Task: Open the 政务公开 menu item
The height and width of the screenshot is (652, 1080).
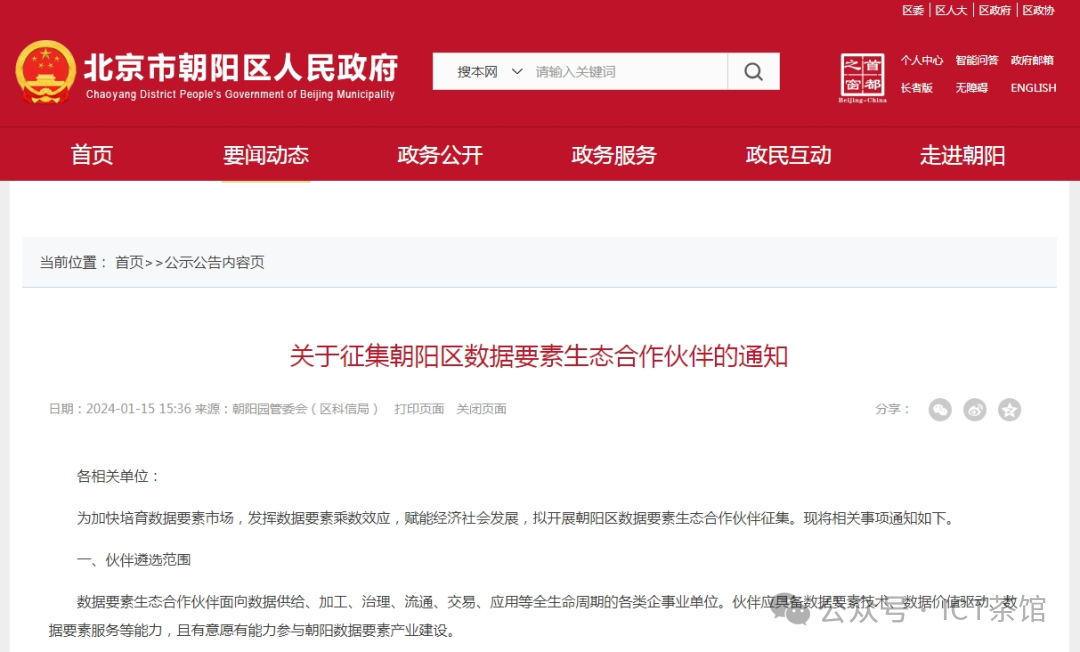Action: pyautogui.click(x=440, y=155)
